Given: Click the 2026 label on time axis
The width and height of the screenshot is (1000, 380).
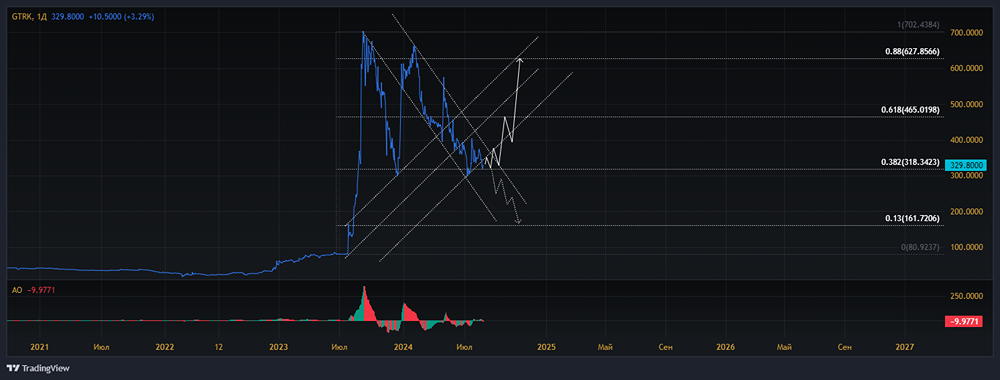Looking at the screenshot, I should (726, 347).
